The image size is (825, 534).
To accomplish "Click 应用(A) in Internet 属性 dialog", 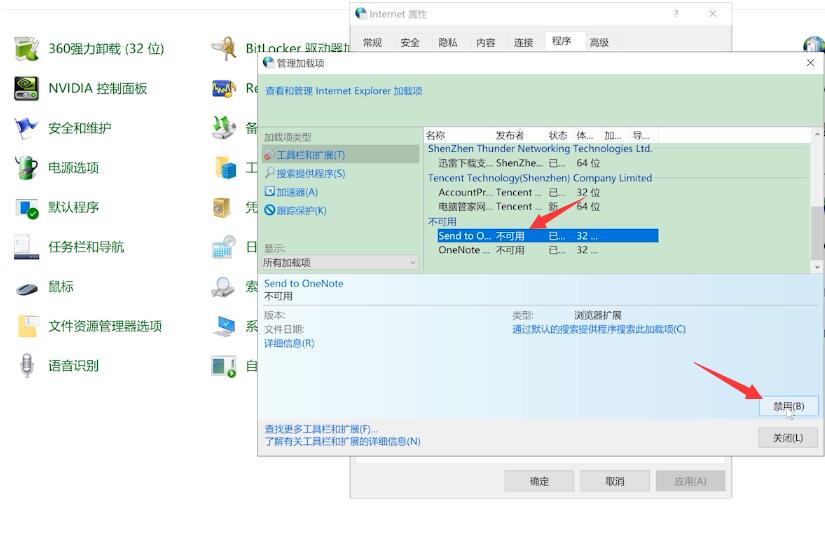I will pyautogui.click(x=690, y=481).
